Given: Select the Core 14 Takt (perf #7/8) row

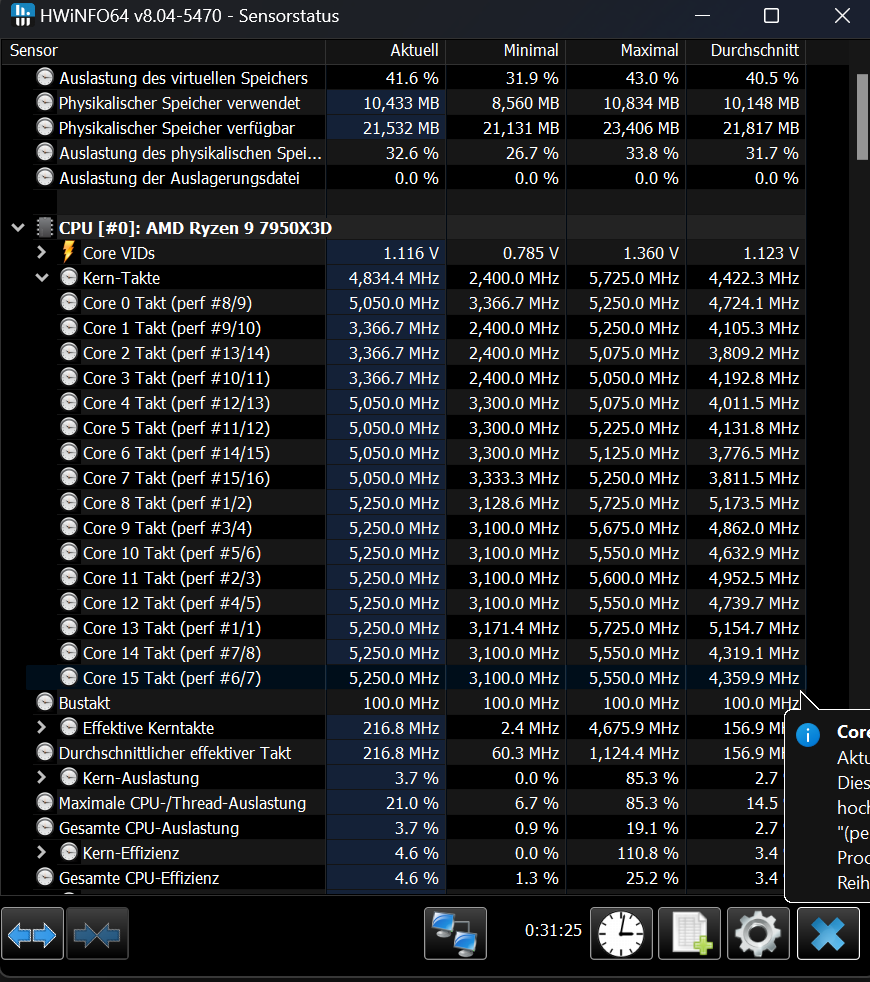Looking at the screenshot, I should [x=416, y=653].
